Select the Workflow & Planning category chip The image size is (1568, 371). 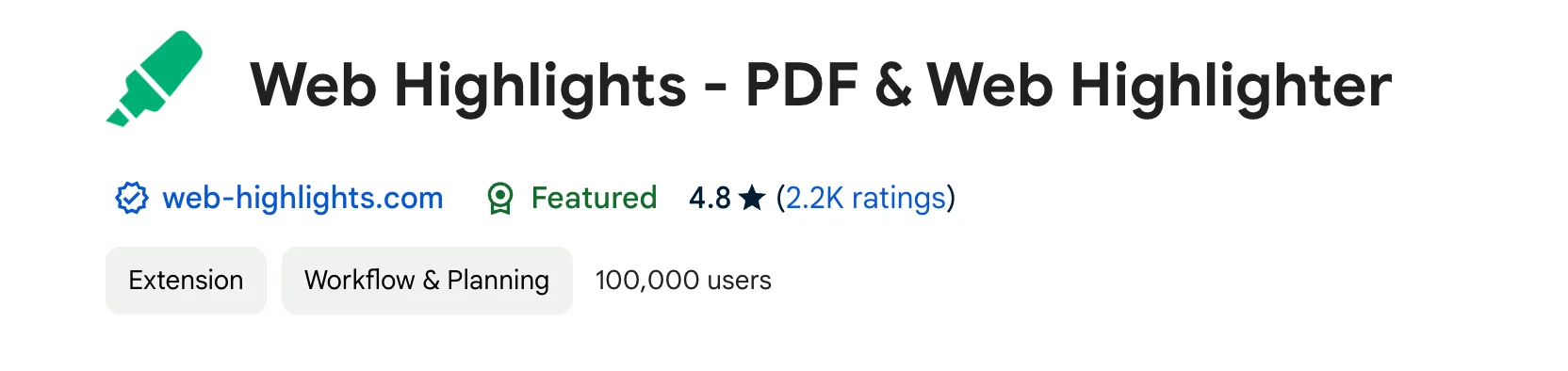(x=427, y=281)
